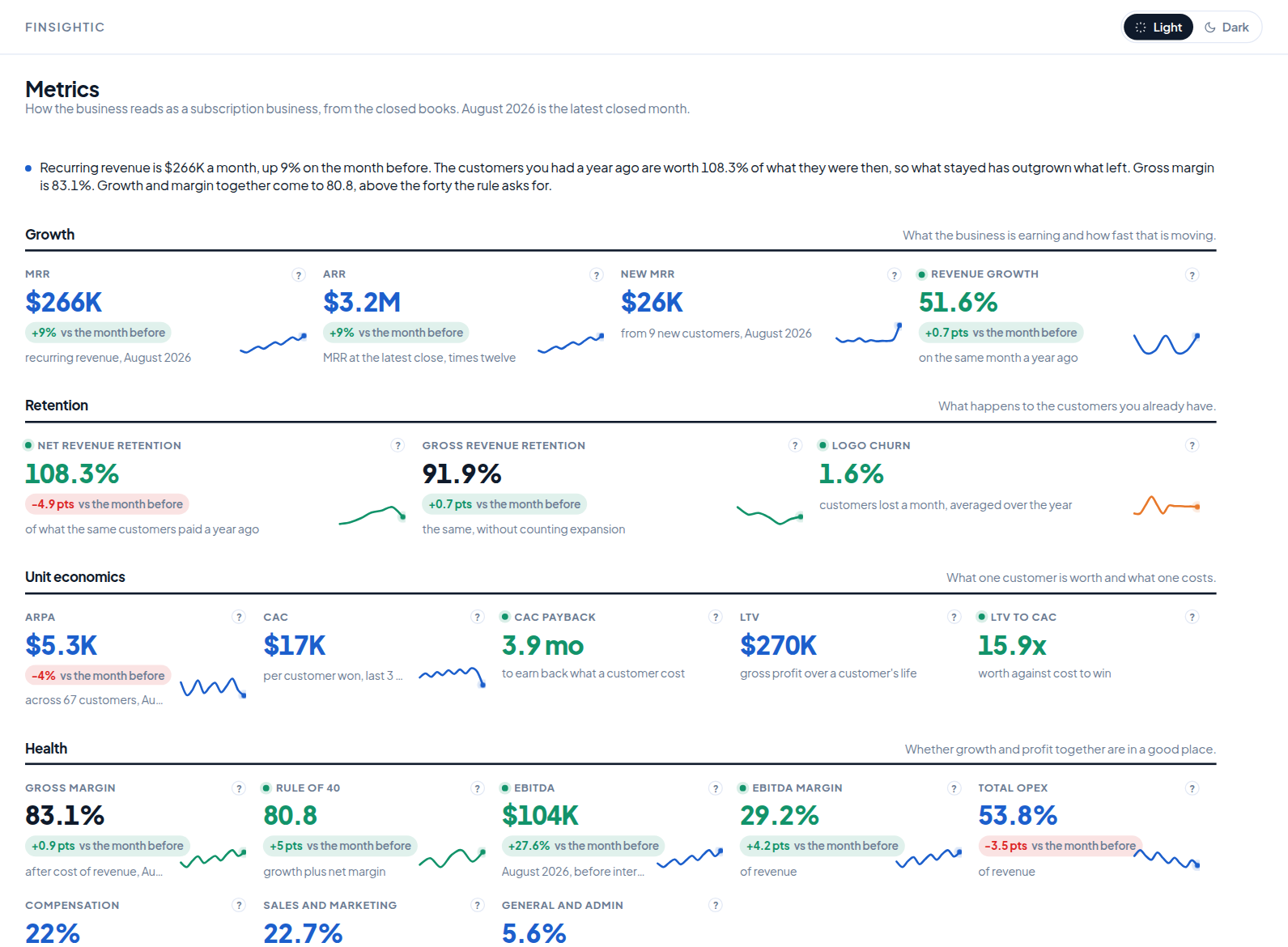1288x947 pixels.
Task: Switch to the Light theme
Action: point(1158,27)
